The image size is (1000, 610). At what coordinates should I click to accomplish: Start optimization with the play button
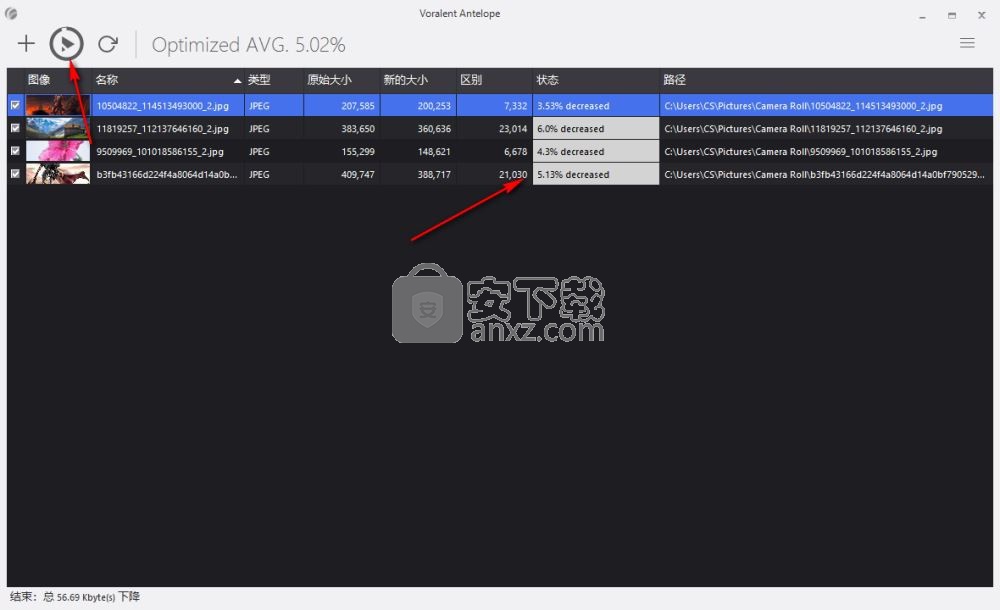click(x=67, y=43)
